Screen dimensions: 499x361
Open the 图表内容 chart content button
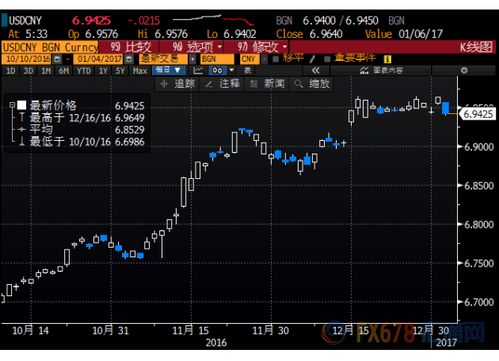[381, 70]
